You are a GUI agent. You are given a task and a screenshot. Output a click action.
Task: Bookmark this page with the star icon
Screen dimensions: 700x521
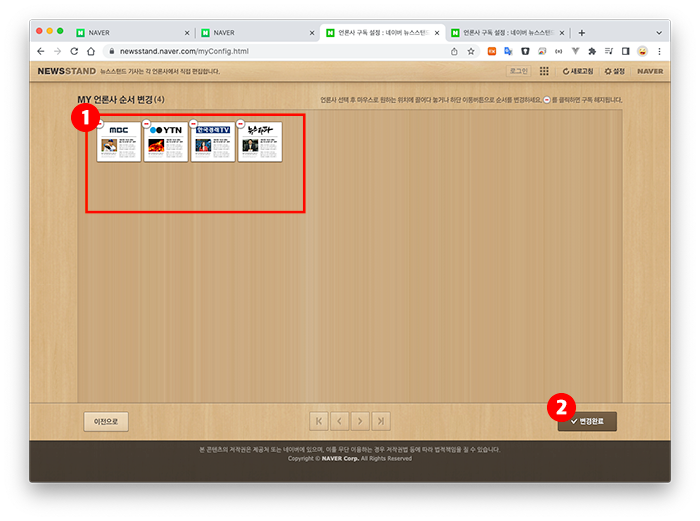pyautogui.click(x=471, y=51)
